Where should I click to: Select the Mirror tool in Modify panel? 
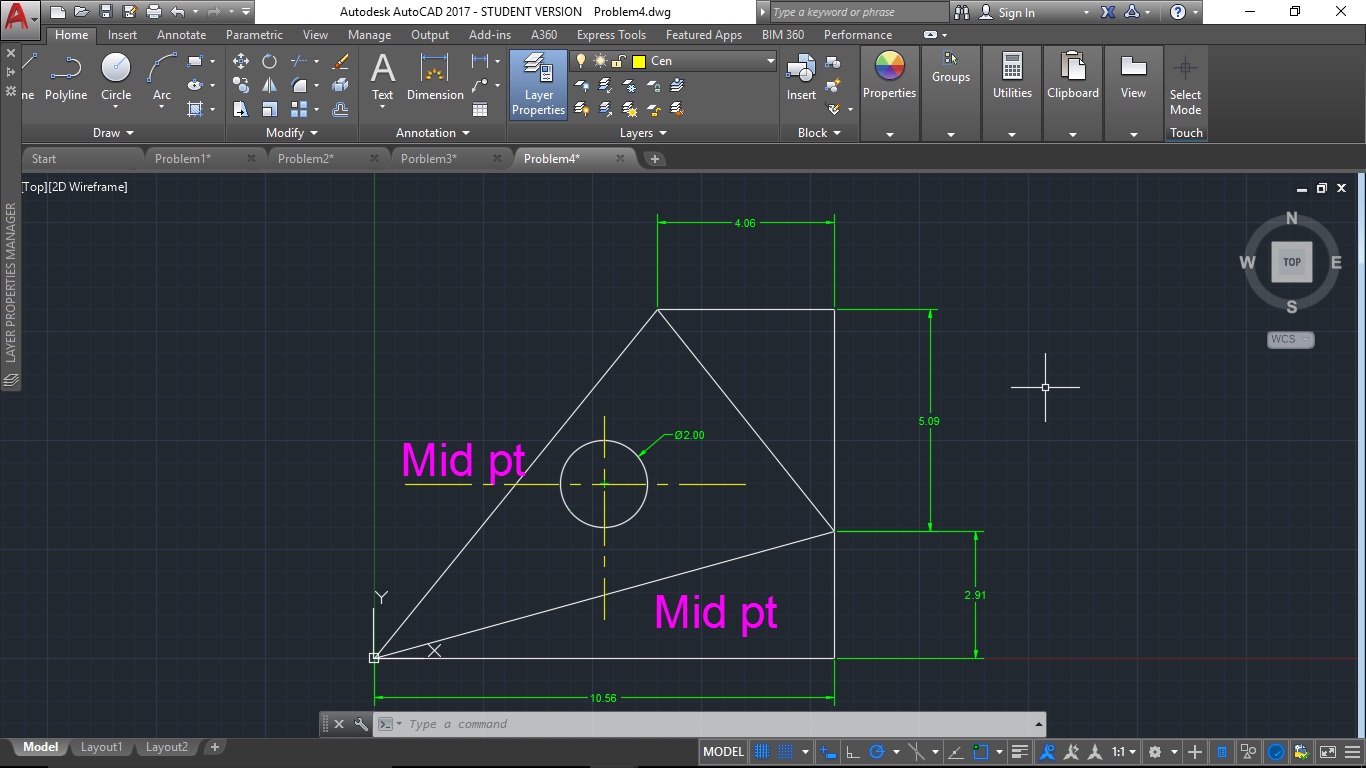click(270, 84)
